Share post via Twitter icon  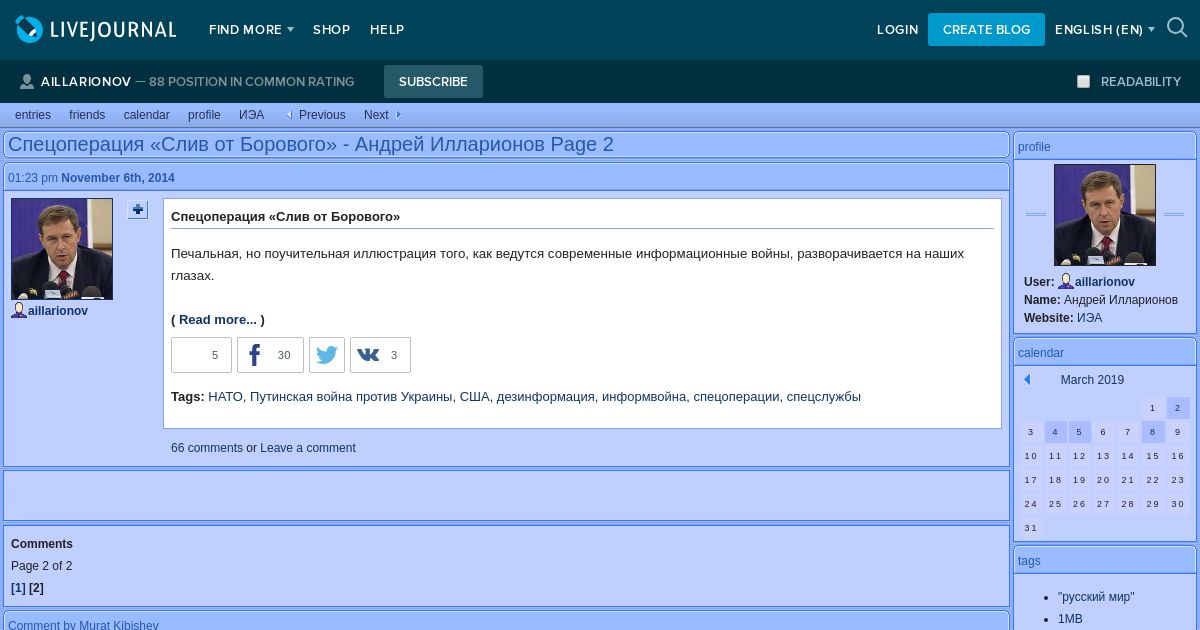pos(327,355)
